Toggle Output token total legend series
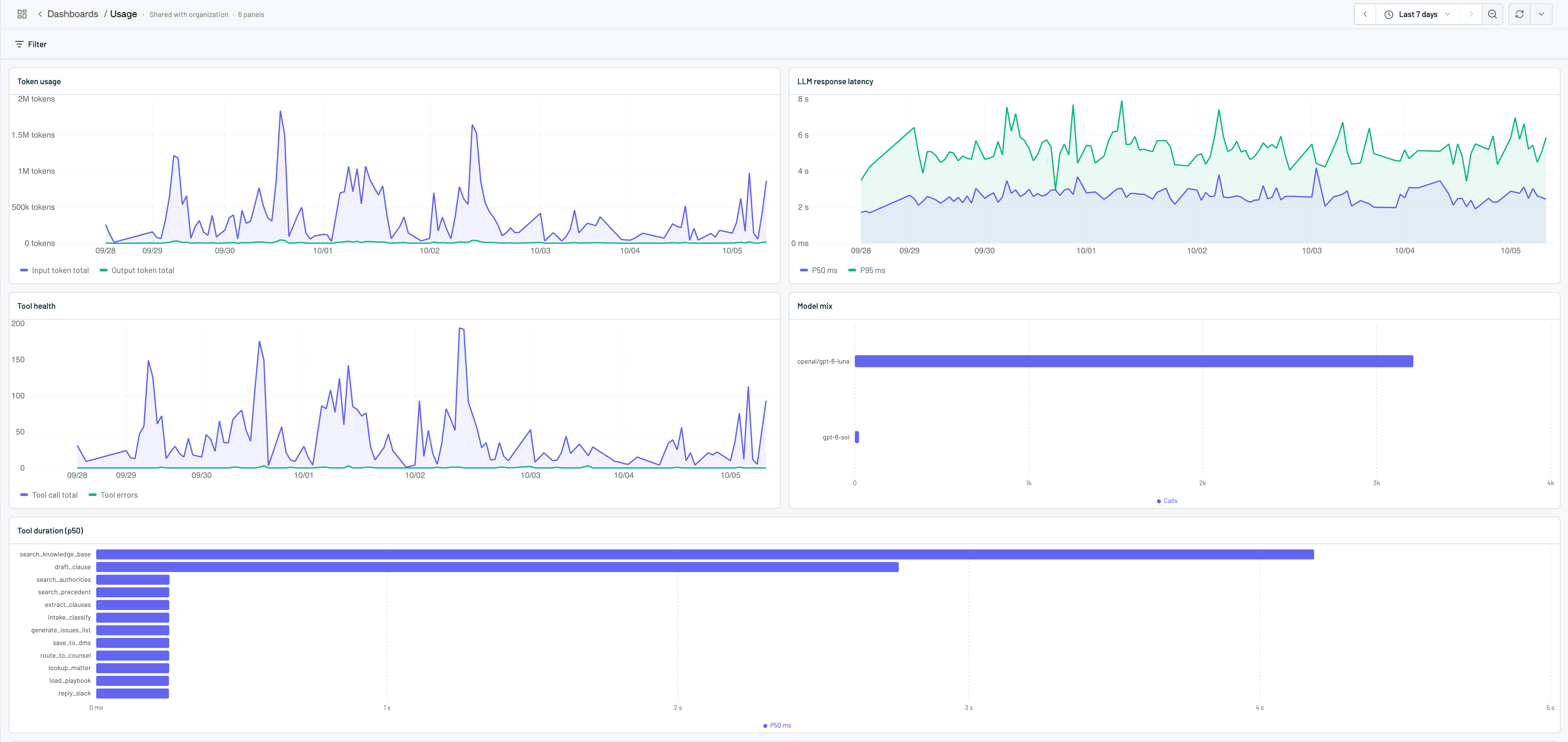Viewport: 1568px width, 742px height. (x=137, y=270)
